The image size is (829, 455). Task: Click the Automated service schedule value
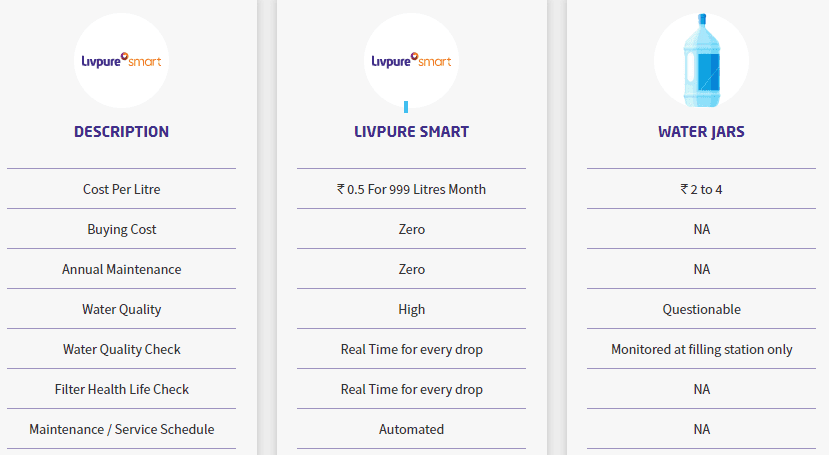[x=411, y=429]
